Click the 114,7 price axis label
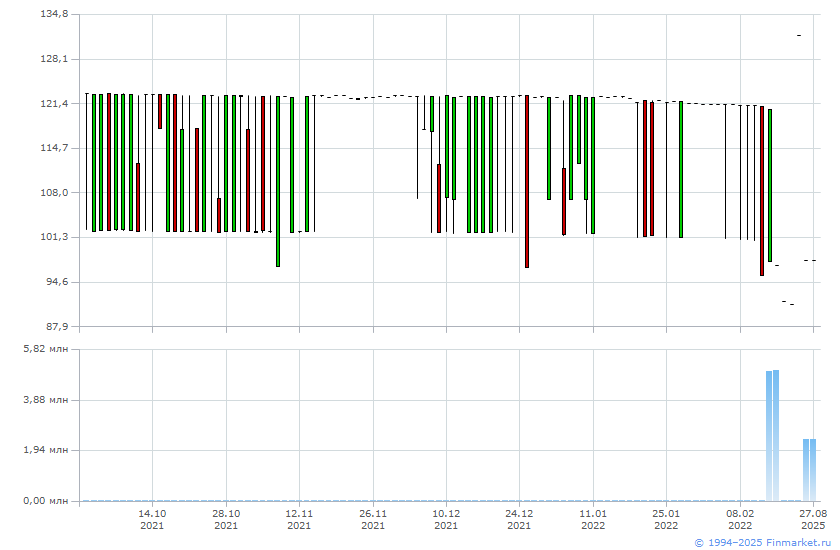The width and height of the screenshot is (840, 550). click(55, 147)
